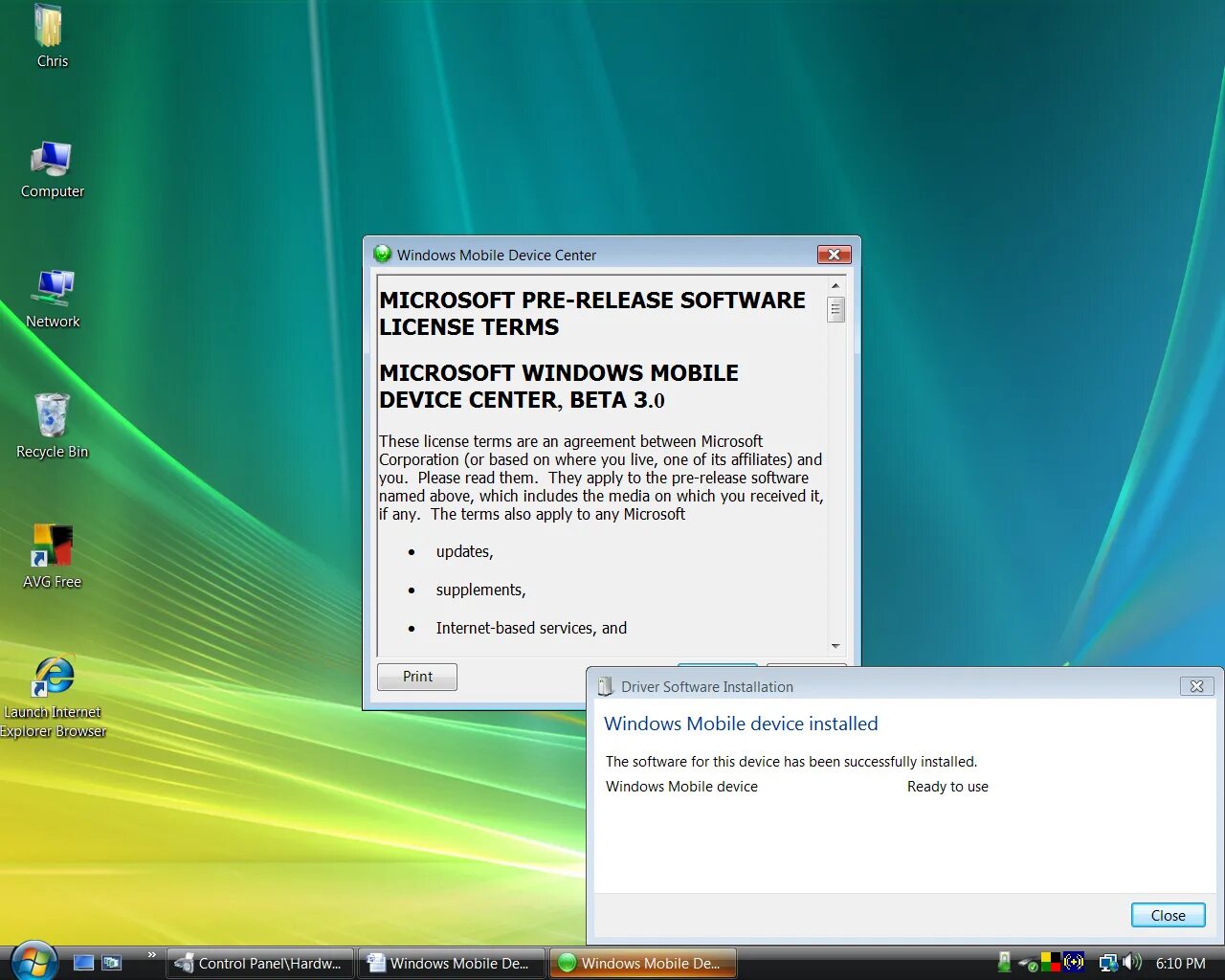Click the 'updates,' bullet item
Viewport: 1225px width, 980px height.
coord(465,551)
